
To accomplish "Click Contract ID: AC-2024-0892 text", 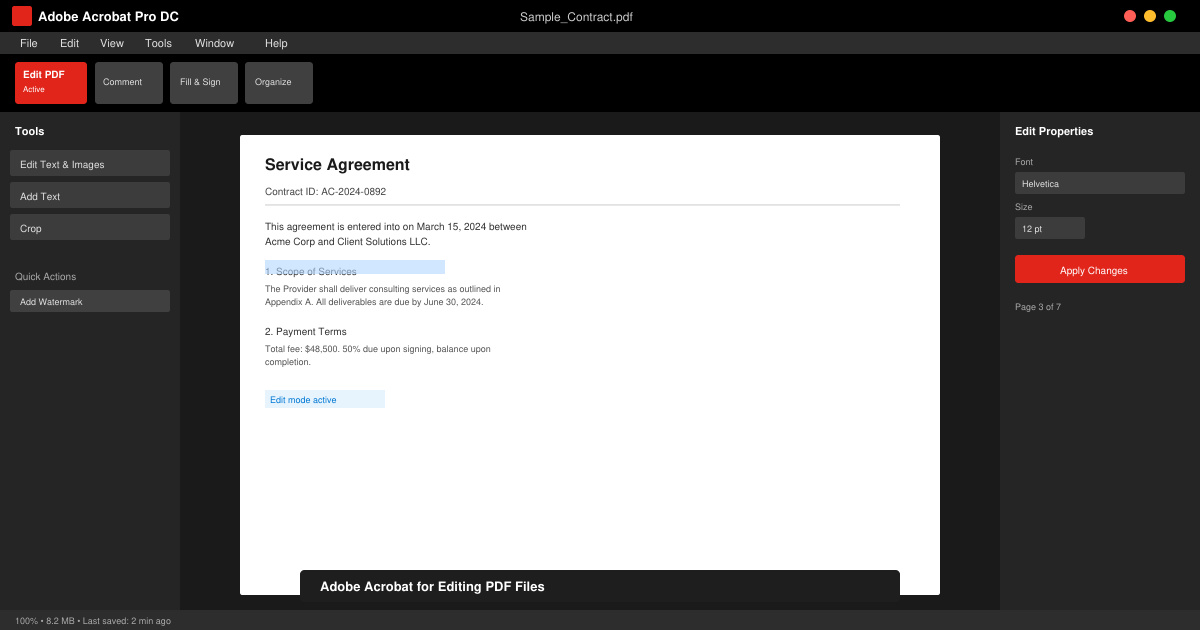I will 325,192.
